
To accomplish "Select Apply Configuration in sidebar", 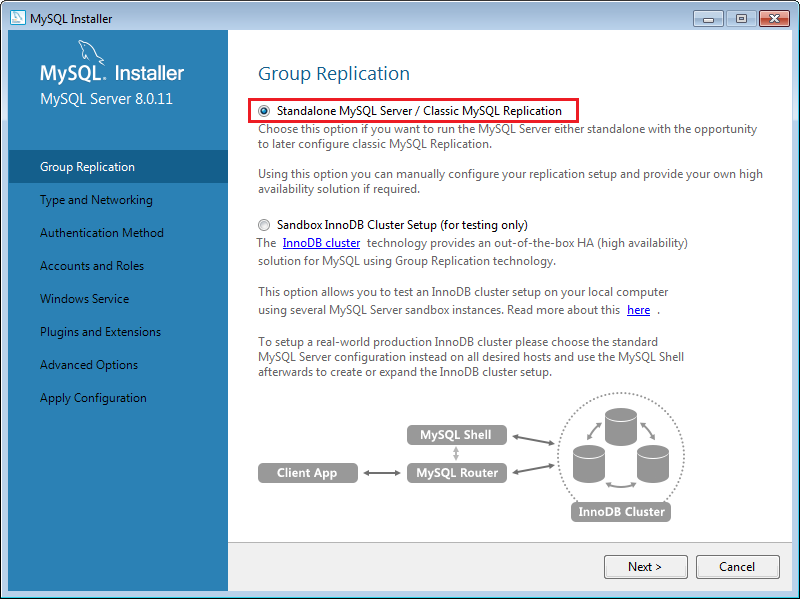I will [93, 398].
